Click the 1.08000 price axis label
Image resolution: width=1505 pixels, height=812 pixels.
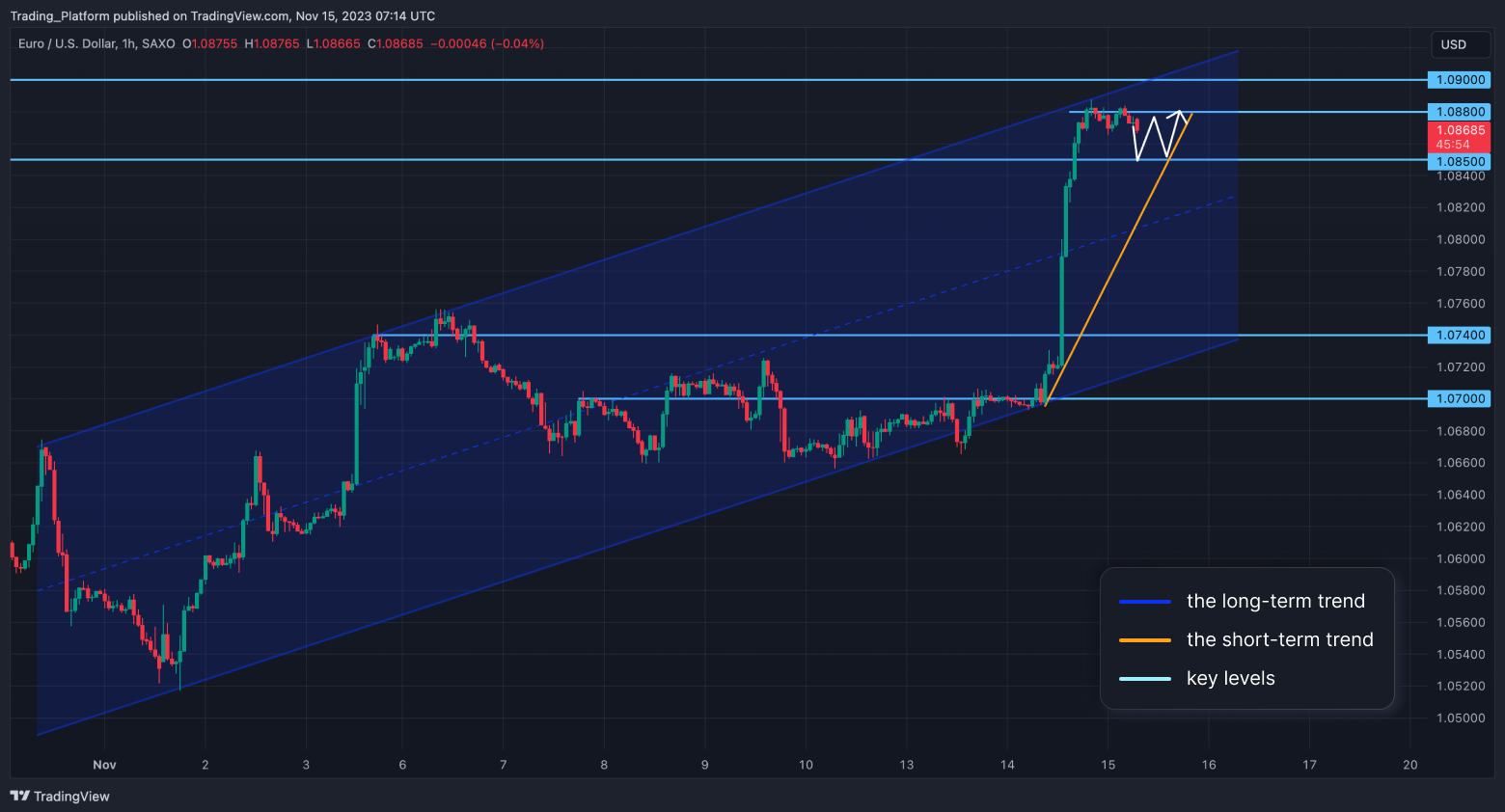pyautogui.click(x=1461, y=239)
